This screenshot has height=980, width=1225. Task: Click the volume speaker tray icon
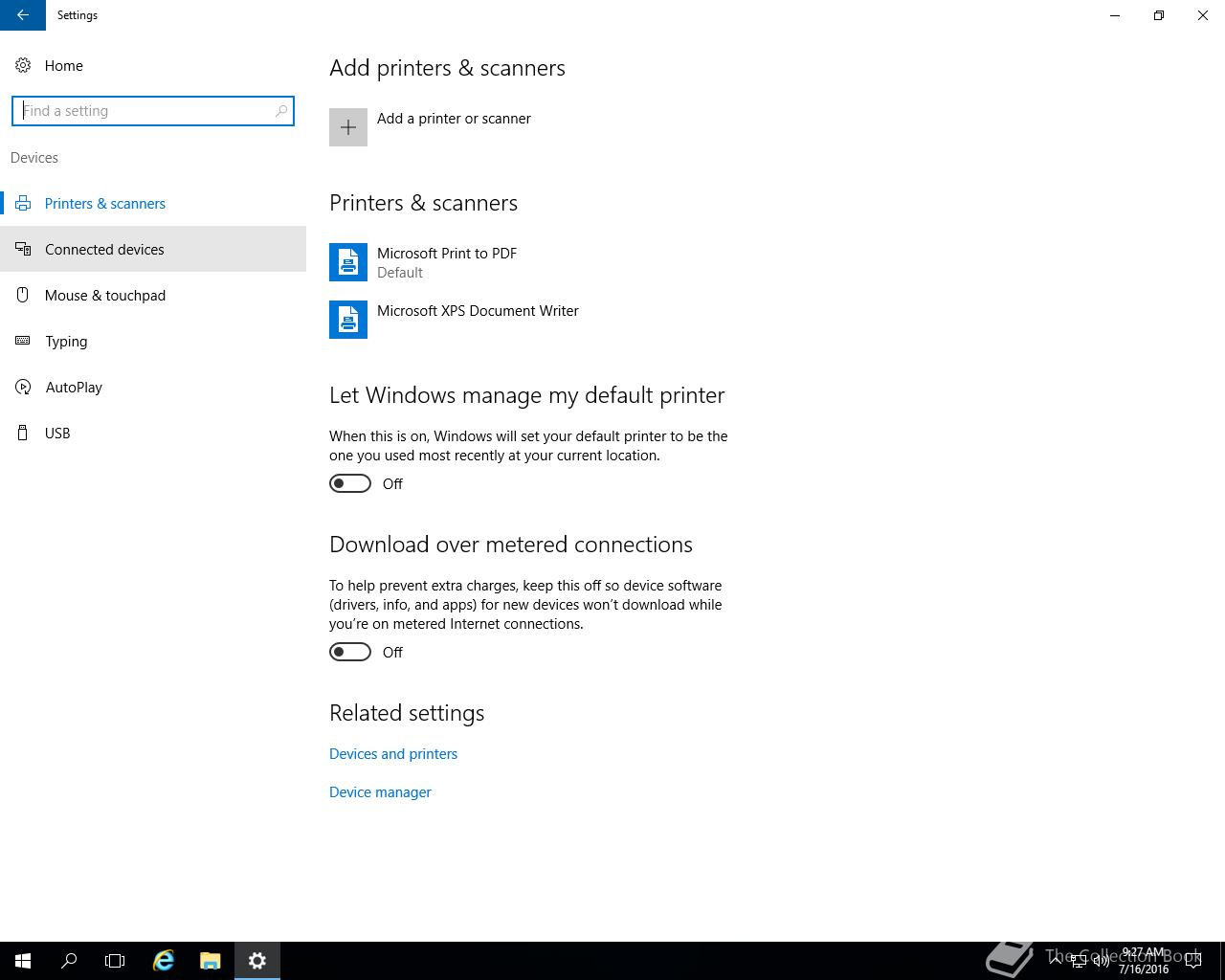(x=1101, y=961)
